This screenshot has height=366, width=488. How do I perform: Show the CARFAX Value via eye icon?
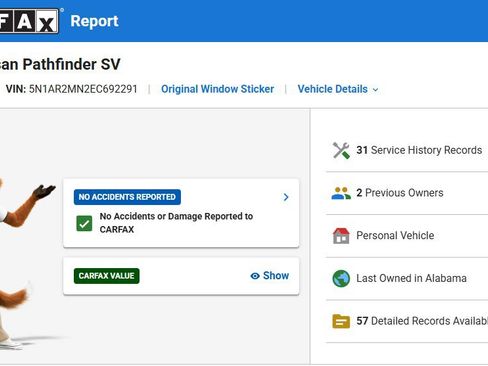coord(269,276)
